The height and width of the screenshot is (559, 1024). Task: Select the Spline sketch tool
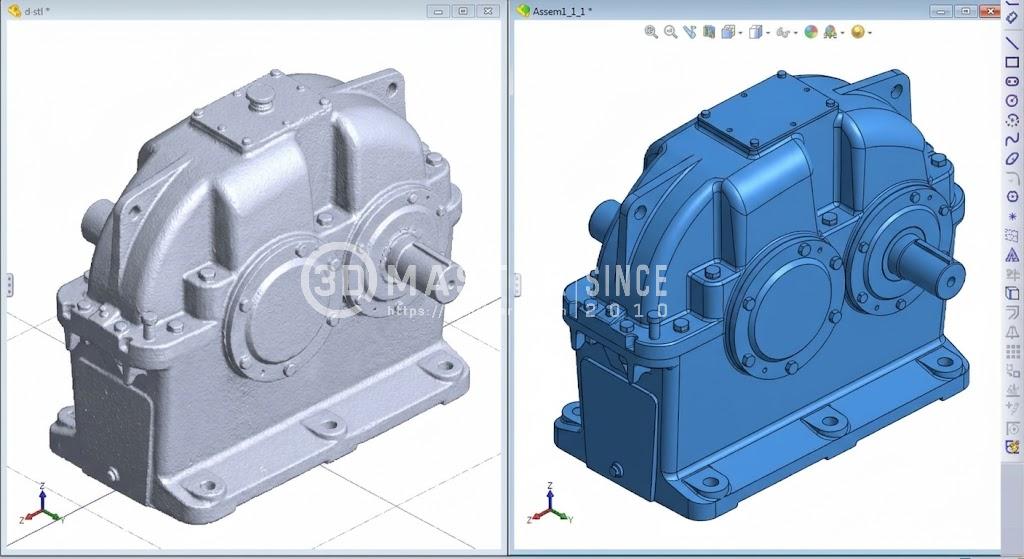pos(1012,139)
